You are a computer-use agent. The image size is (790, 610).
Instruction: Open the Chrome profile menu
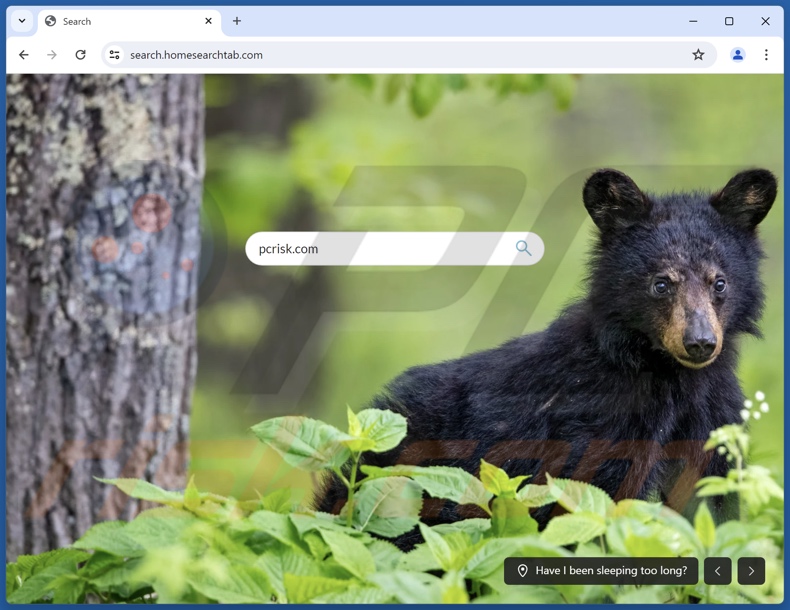tap(738, 55)
